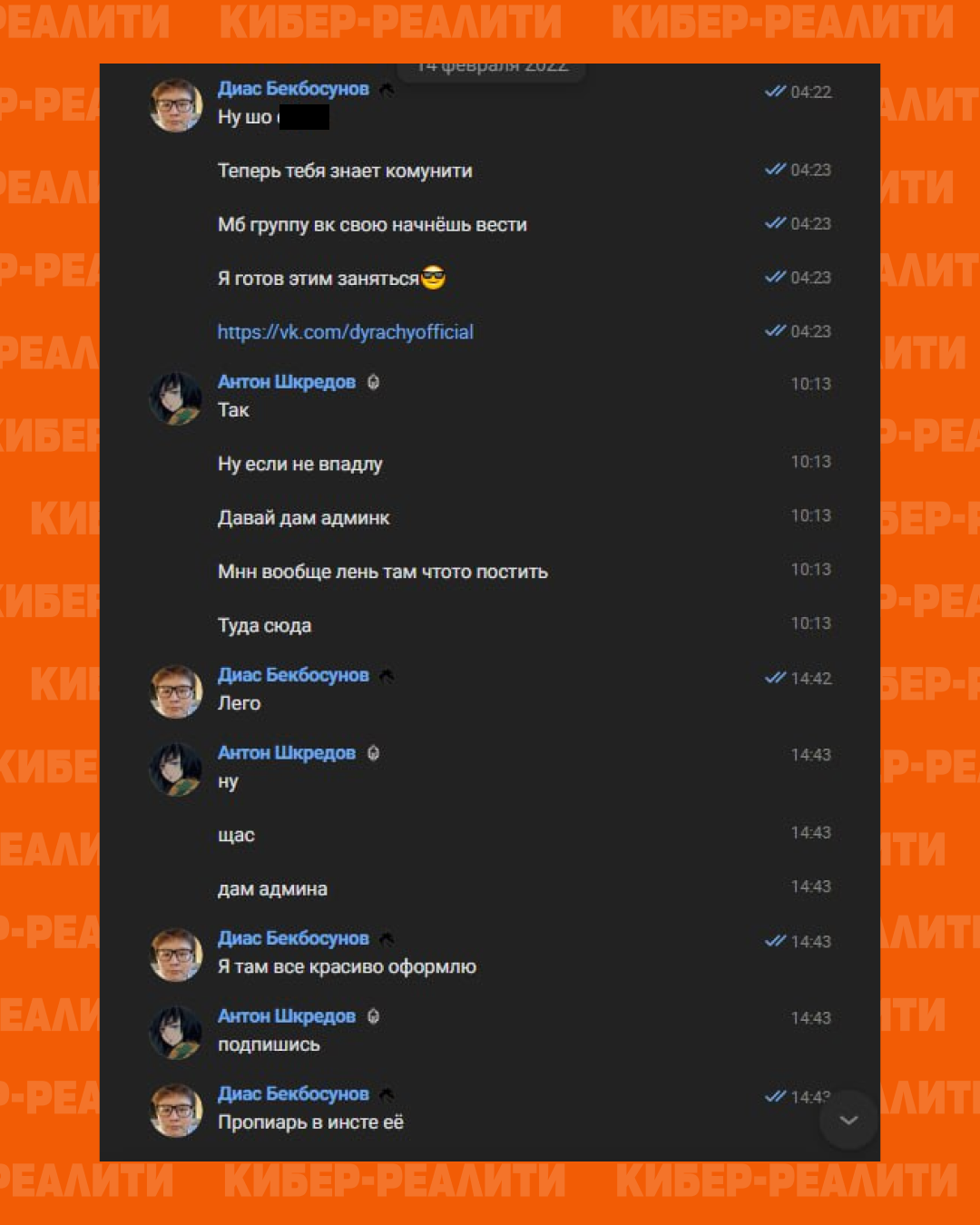Viewport: 980px width, 1225px height.
Task: Click Диас Бекбосунов avatar beside 'Ну шо'
Action: coord(176,105)
